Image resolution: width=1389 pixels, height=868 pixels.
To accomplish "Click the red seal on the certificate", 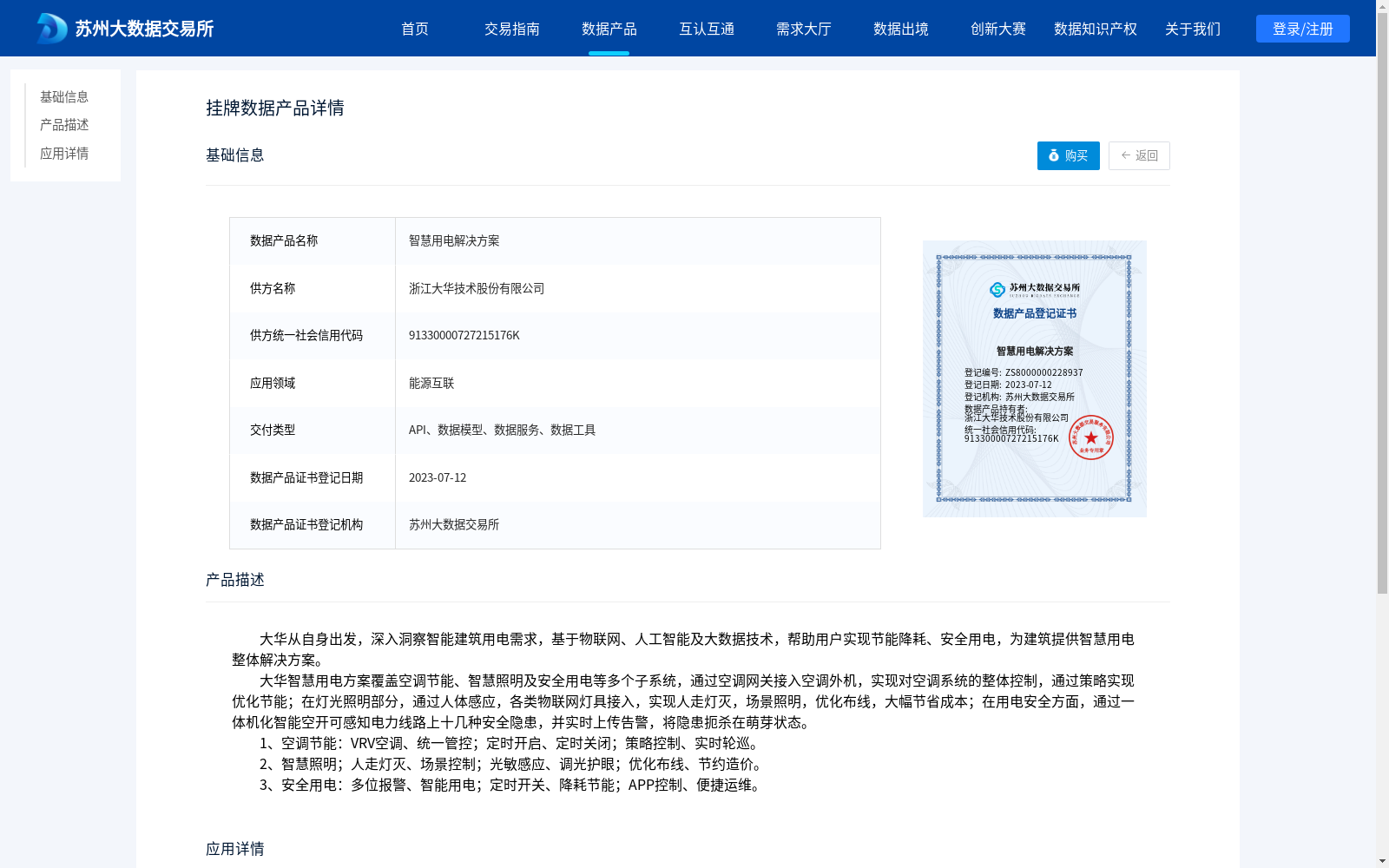I will click(1091, 437).
